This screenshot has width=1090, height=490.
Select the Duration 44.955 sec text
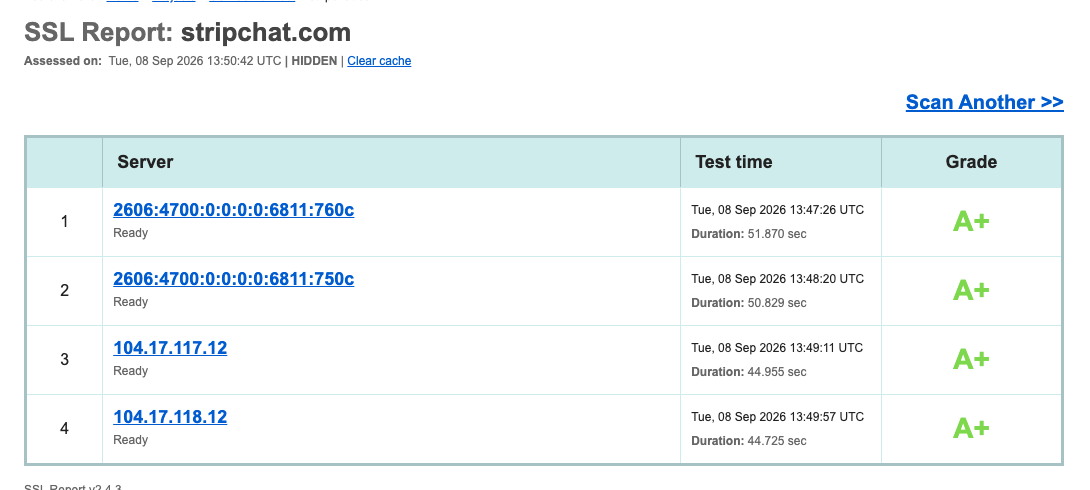point(749,372)
